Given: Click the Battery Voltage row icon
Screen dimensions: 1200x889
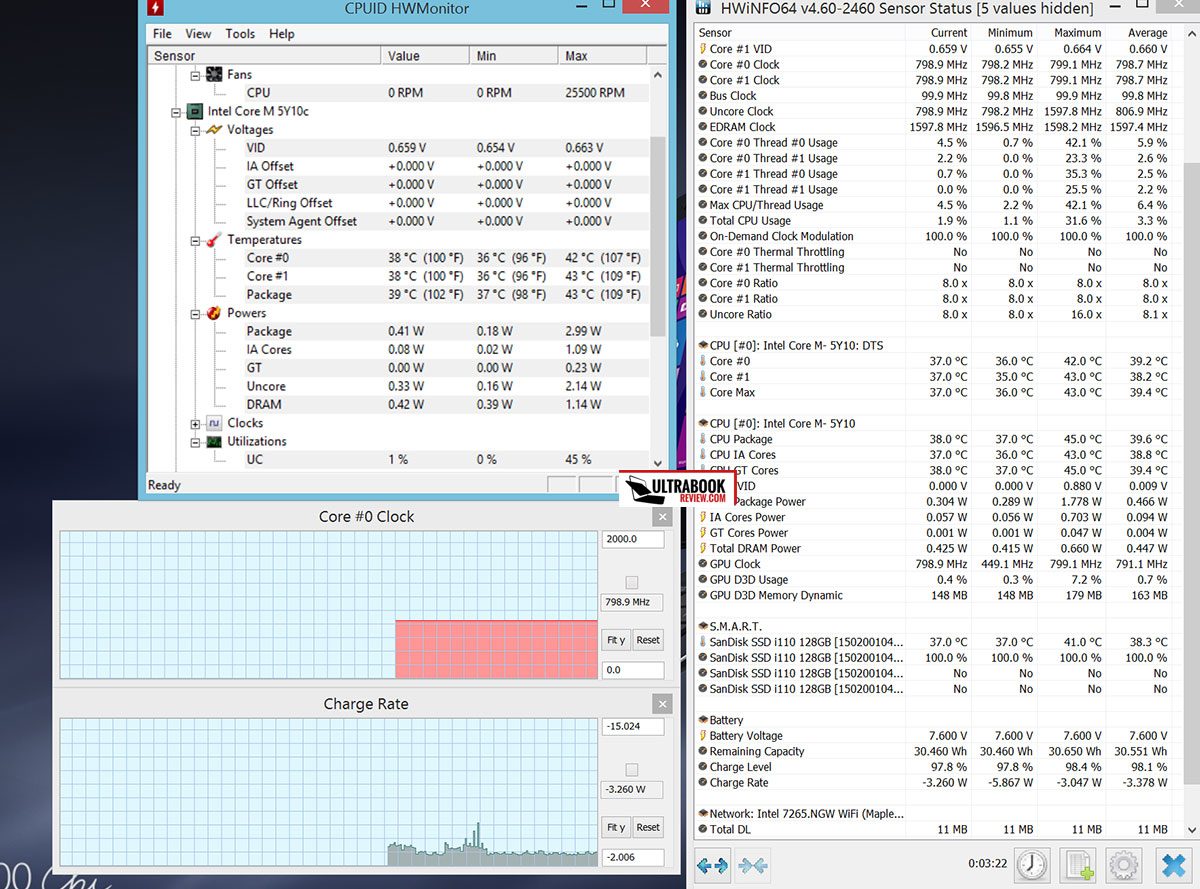Looking at the screenshot, I should pos(702,736).
